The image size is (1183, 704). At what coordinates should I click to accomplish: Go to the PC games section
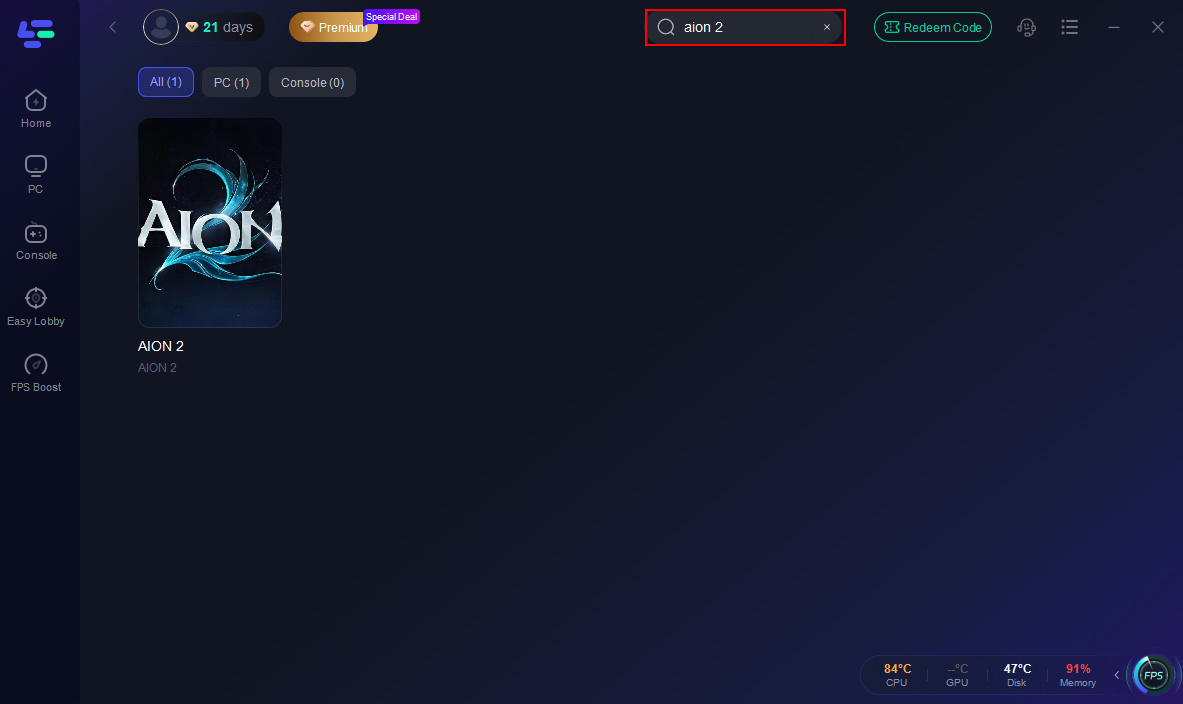point(36,174)
